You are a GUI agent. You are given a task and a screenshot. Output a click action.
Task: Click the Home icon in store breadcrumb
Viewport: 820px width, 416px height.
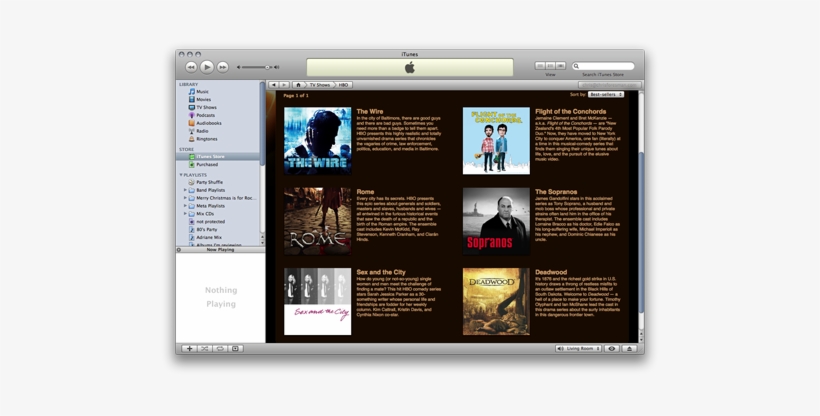pos(298,85)
